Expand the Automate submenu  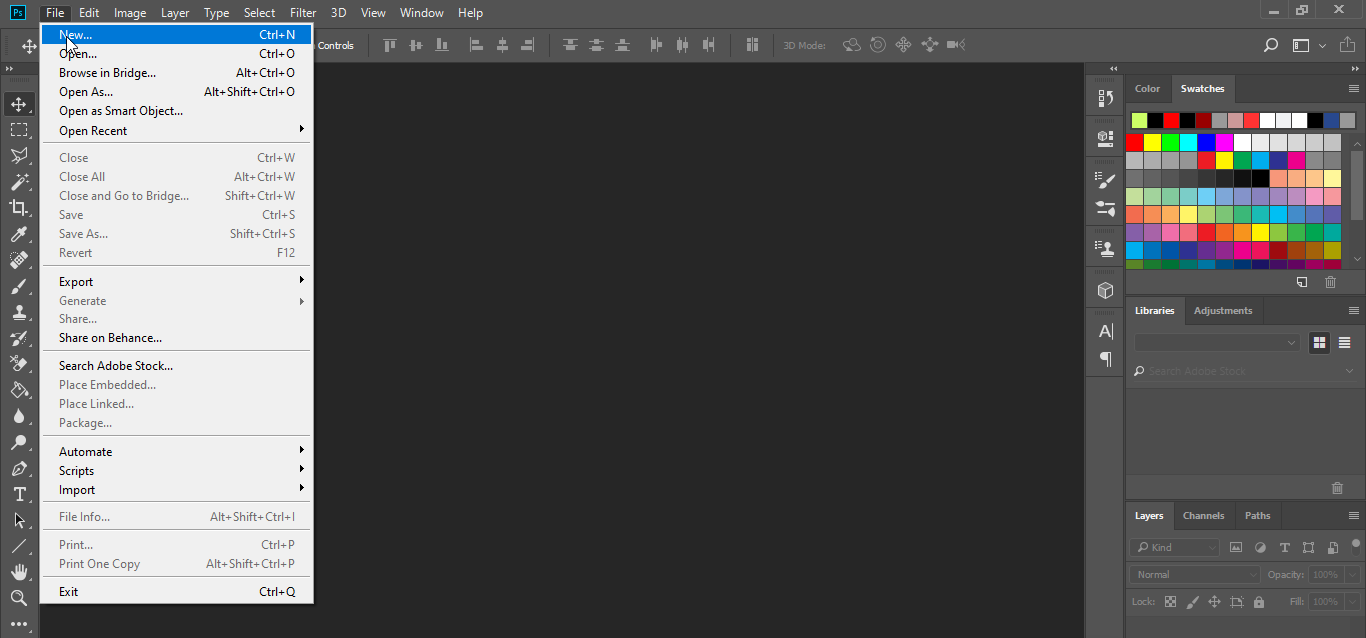pyautogui.click(x=176, y=452)
